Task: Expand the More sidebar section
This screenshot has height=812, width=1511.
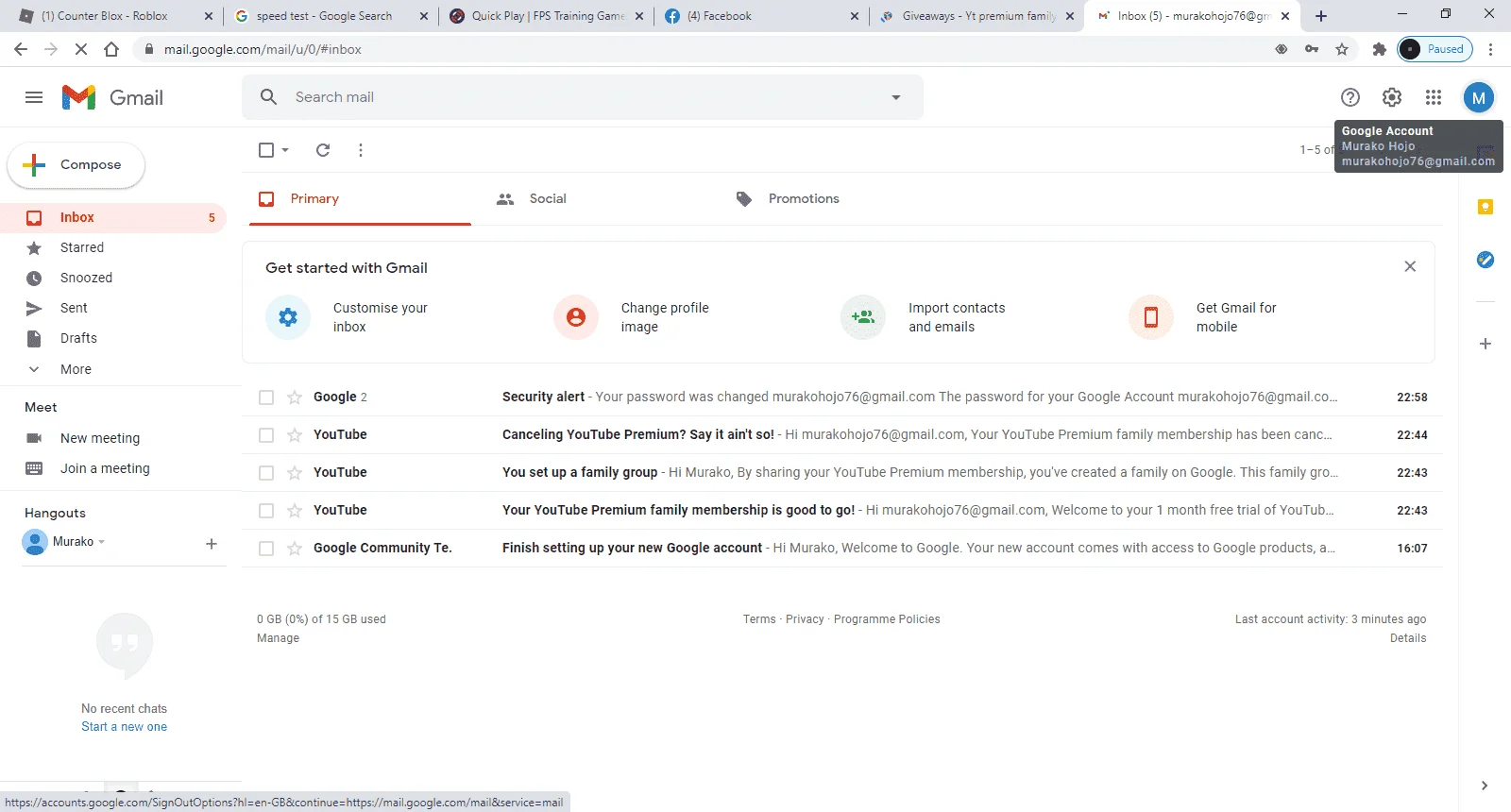Action: point(113,369)
